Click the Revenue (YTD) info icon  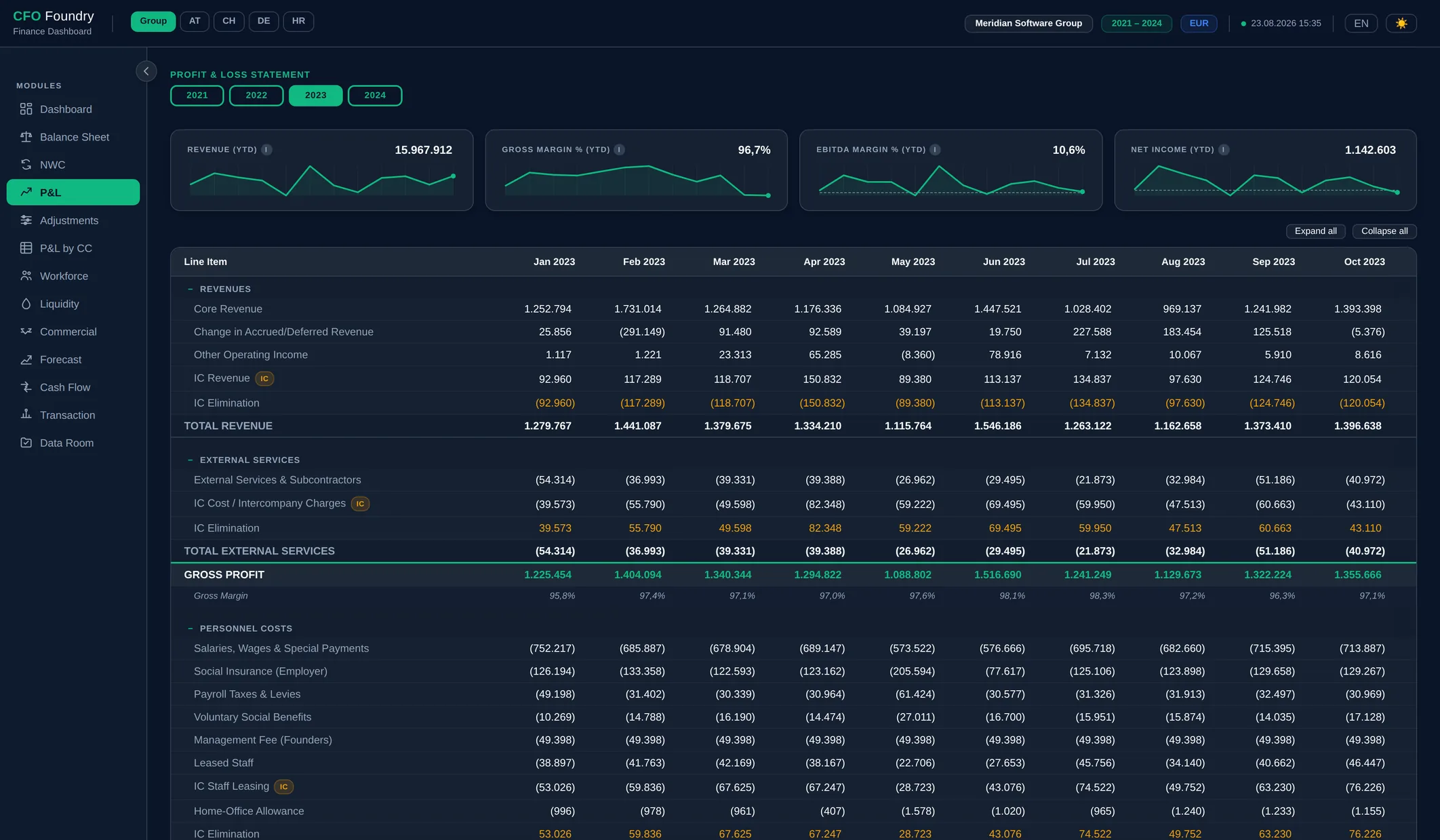pos(267,150)
